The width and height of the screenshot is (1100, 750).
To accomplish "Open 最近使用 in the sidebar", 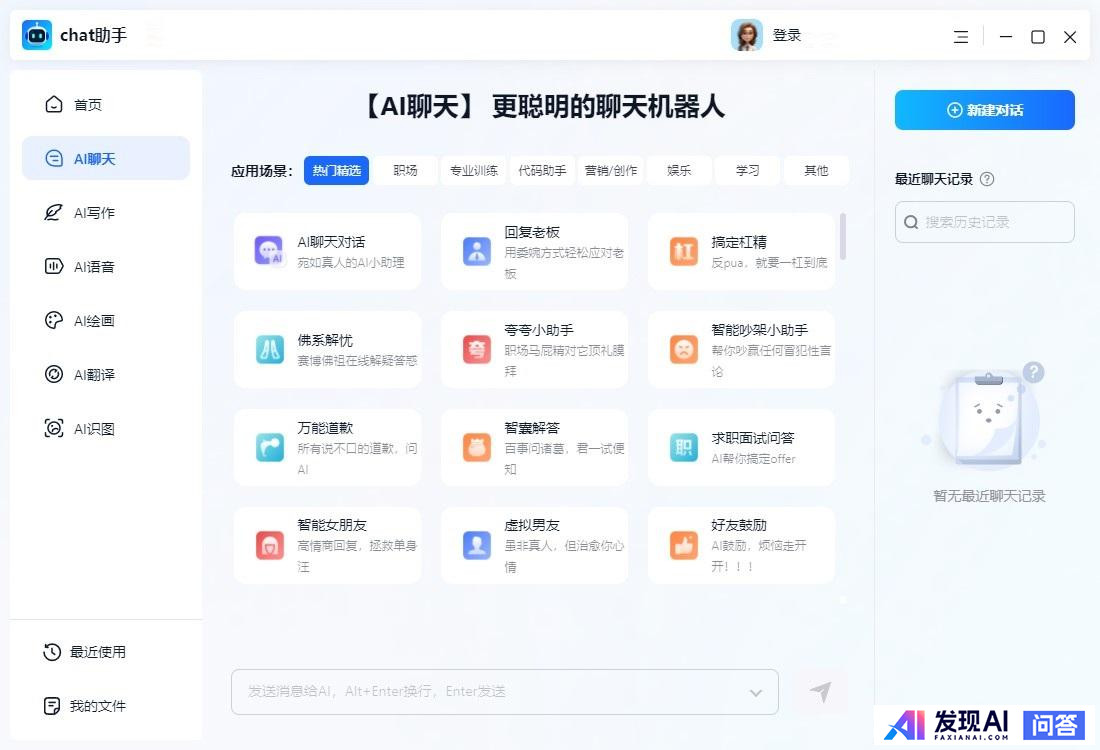I will tap(97, 652).
